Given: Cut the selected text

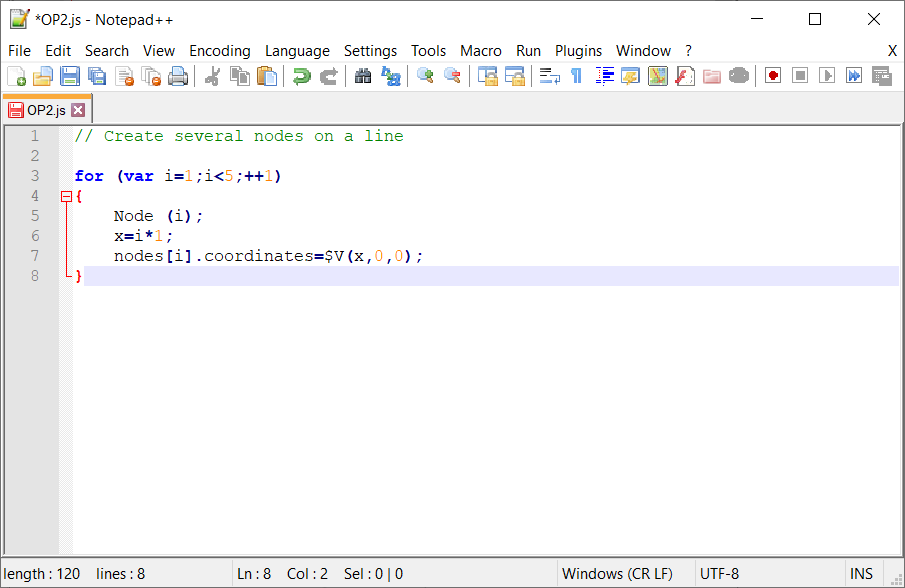Looking at the screenshot, I should pyautogui.click(x=214, y=75).
